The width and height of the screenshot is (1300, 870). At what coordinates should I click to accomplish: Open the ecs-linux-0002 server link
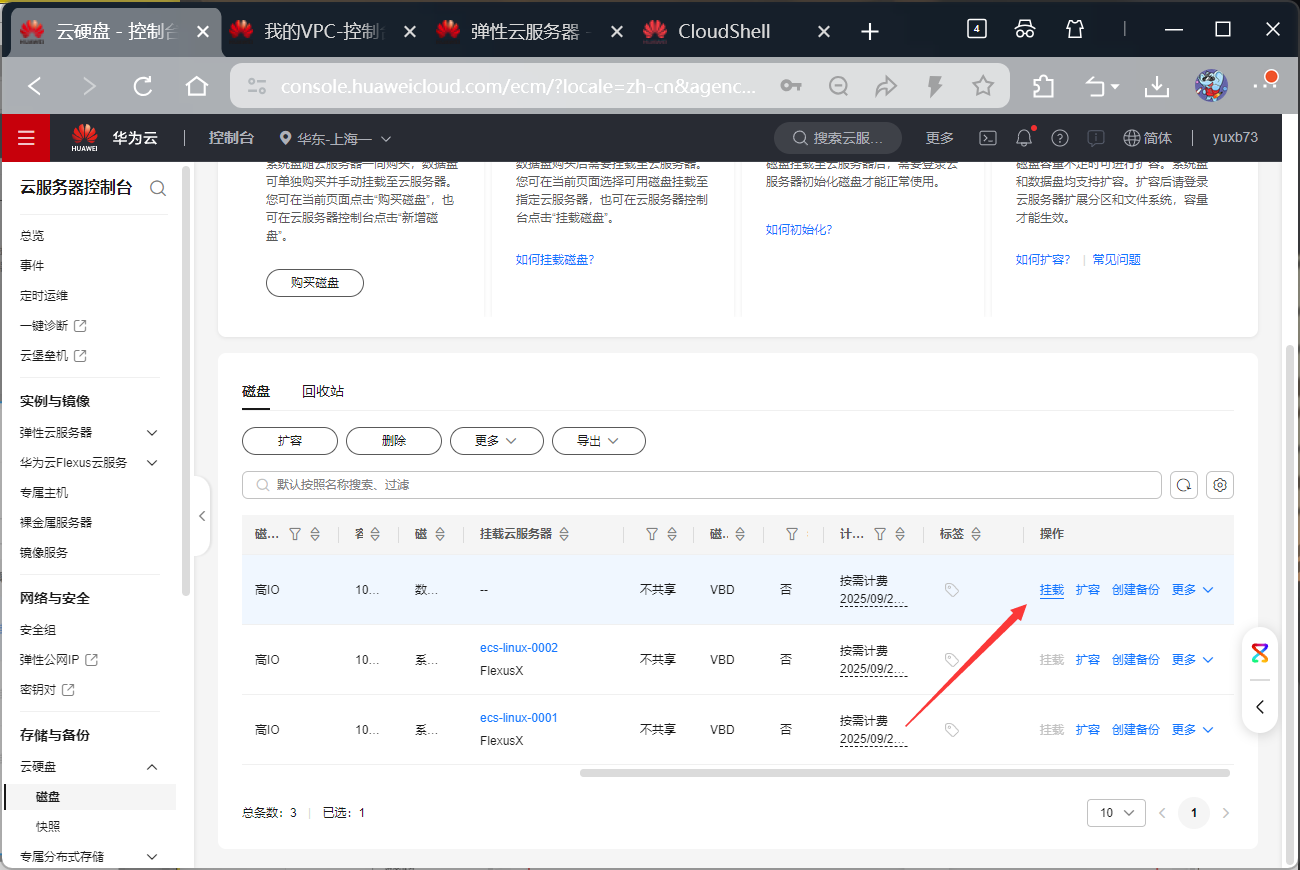click(519, 648)
